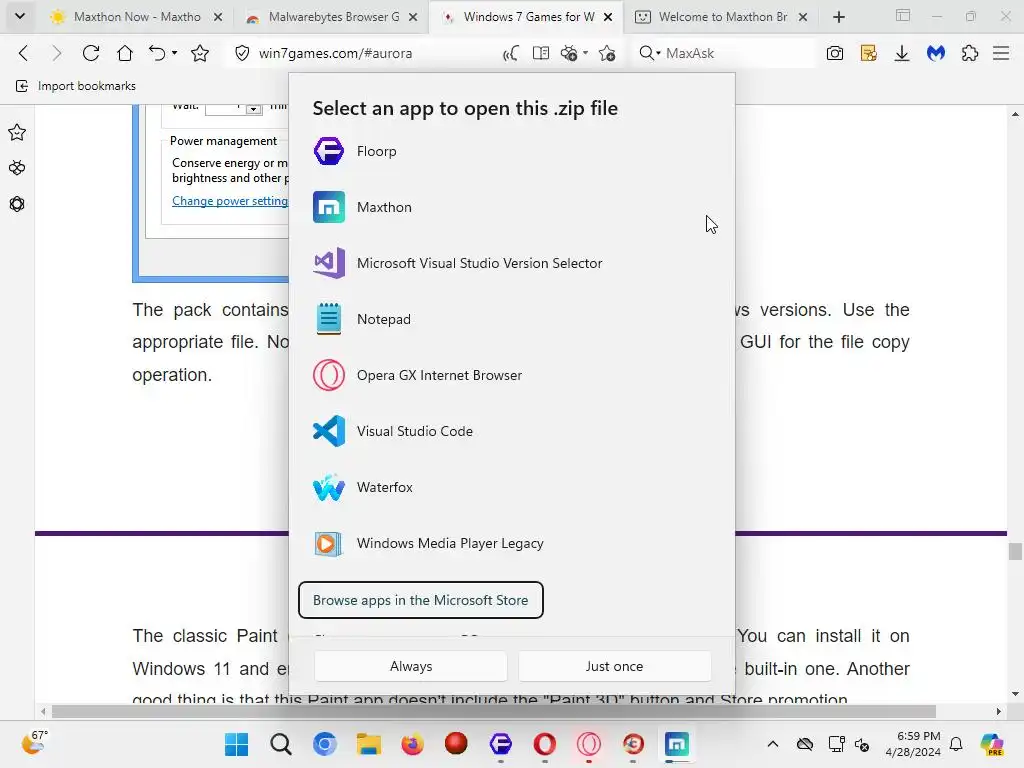The height and width of the screenshot is (768, 1024).
Task: Open the Windows Start menu
Action: click(x=236, y=744)
